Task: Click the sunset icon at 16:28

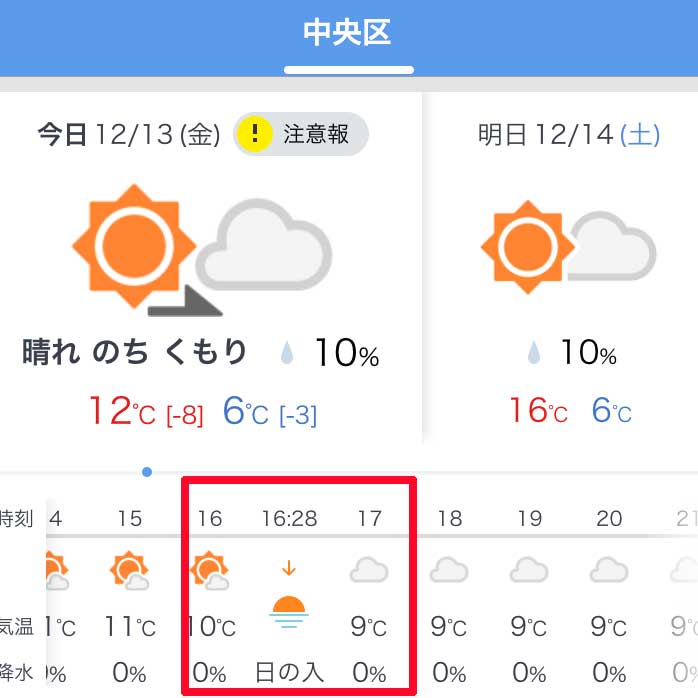Action: point(289,612)
